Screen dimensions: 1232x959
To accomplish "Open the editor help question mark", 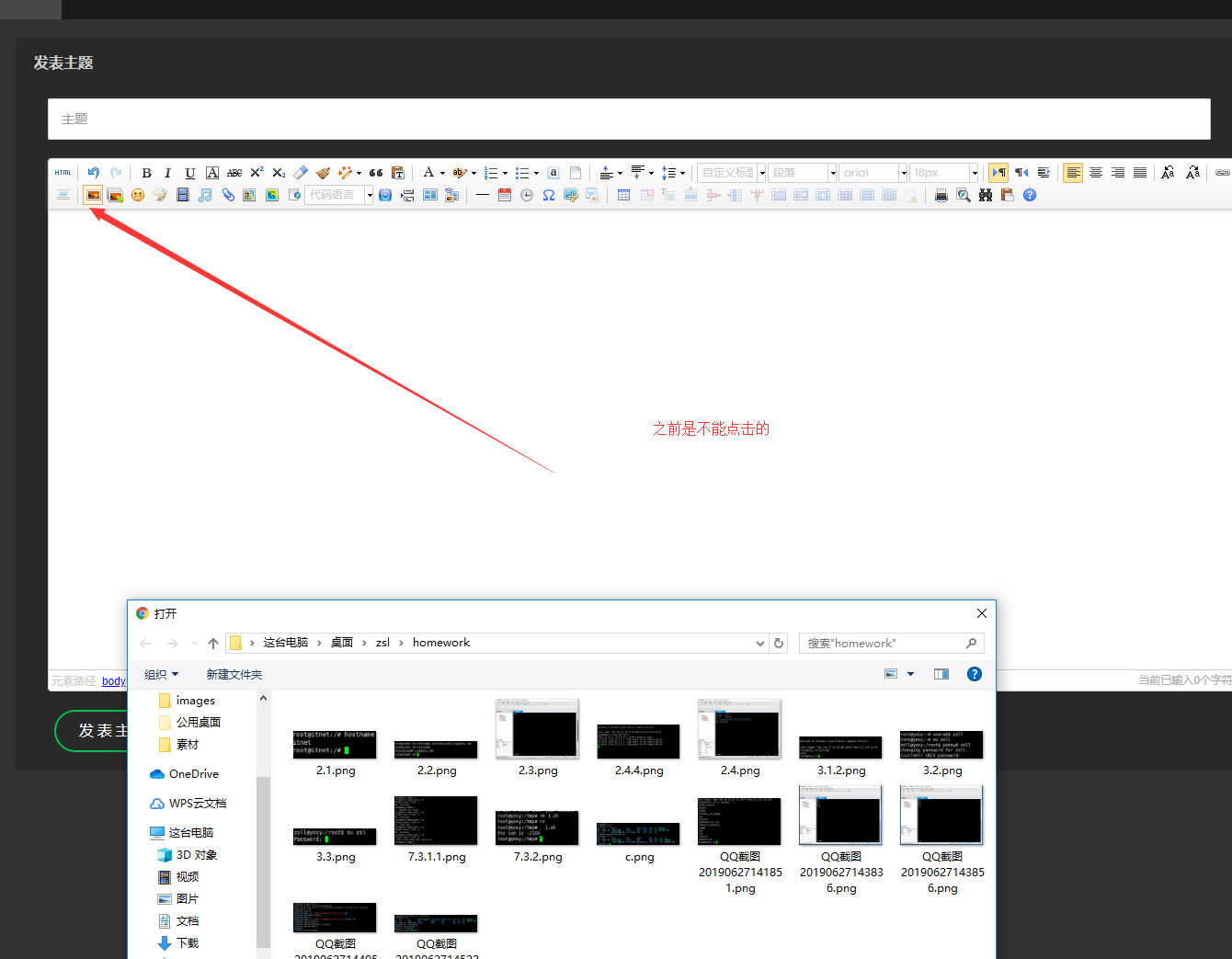I will [x=1030, y=195].
